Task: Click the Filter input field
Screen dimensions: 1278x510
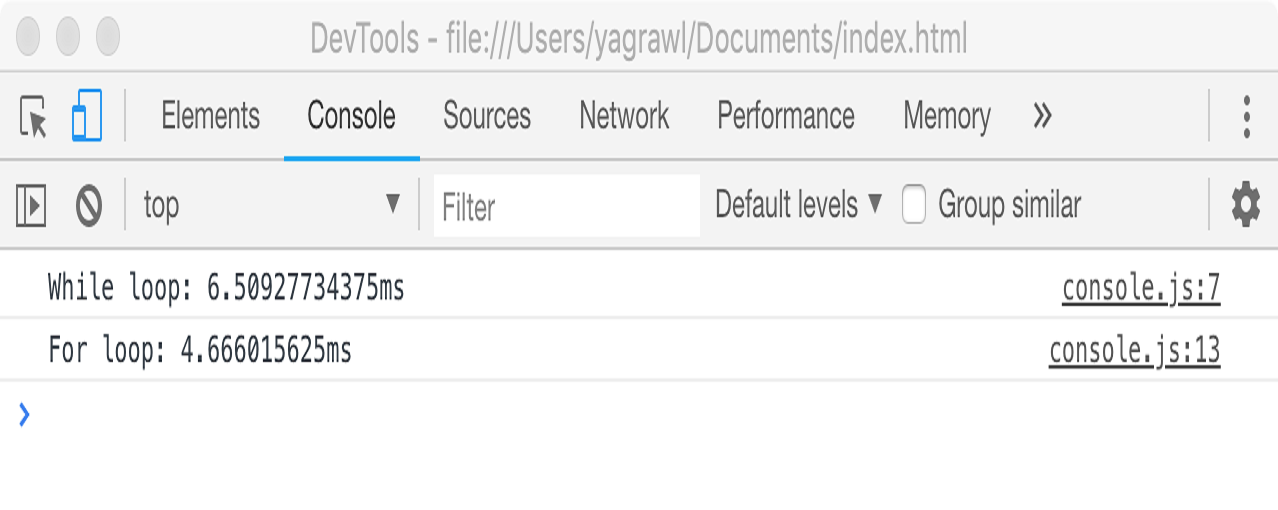Action: click(566, 207)
